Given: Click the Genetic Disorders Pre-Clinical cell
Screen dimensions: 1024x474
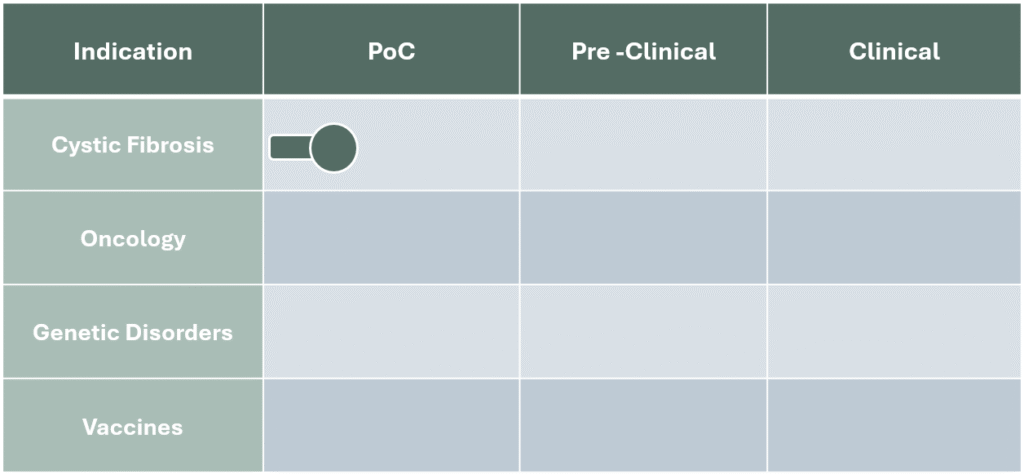Looking at the screenshot, I should point(643,332).
